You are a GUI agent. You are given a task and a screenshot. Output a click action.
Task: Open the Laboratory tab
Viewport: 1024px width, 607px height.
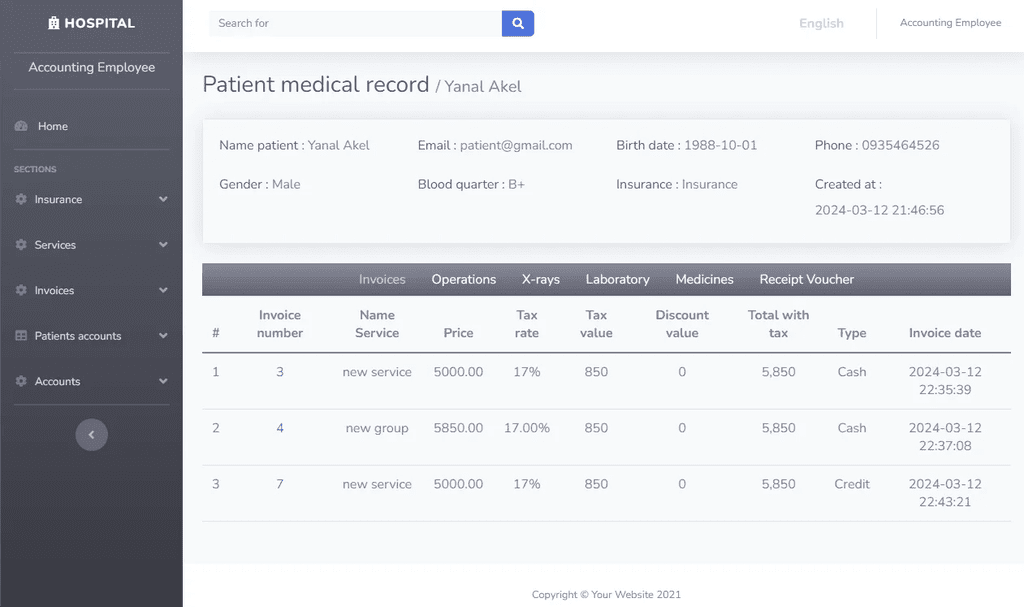click(x=618, y=280)
